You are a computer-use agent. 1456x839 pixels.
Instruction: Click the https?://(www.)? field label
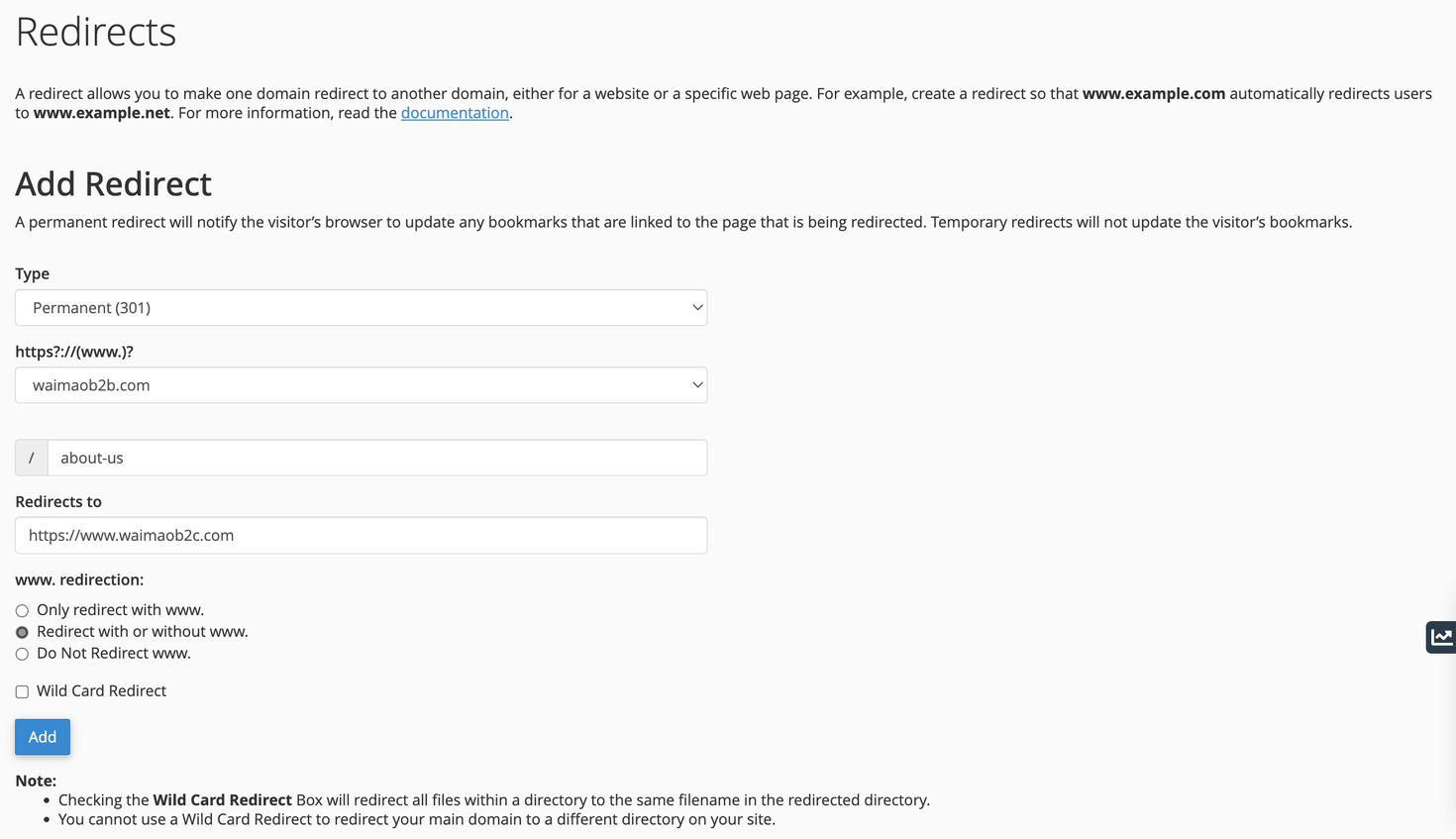tap(74, 352)
